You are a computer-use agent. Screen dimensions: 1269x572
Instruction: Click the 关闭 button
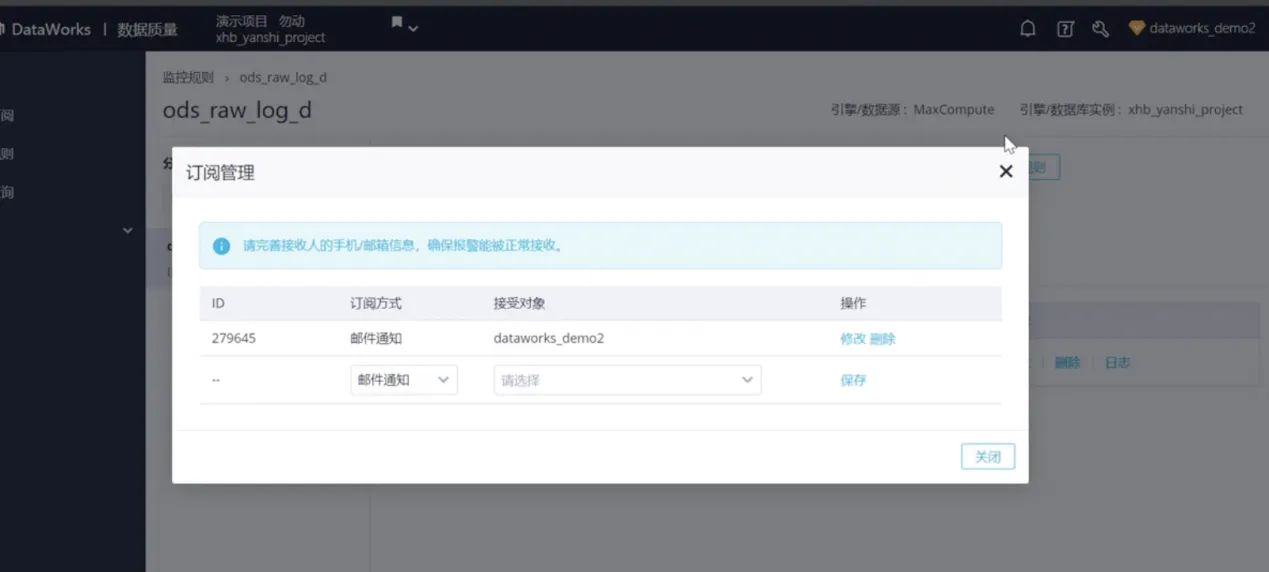coord(988,456)
